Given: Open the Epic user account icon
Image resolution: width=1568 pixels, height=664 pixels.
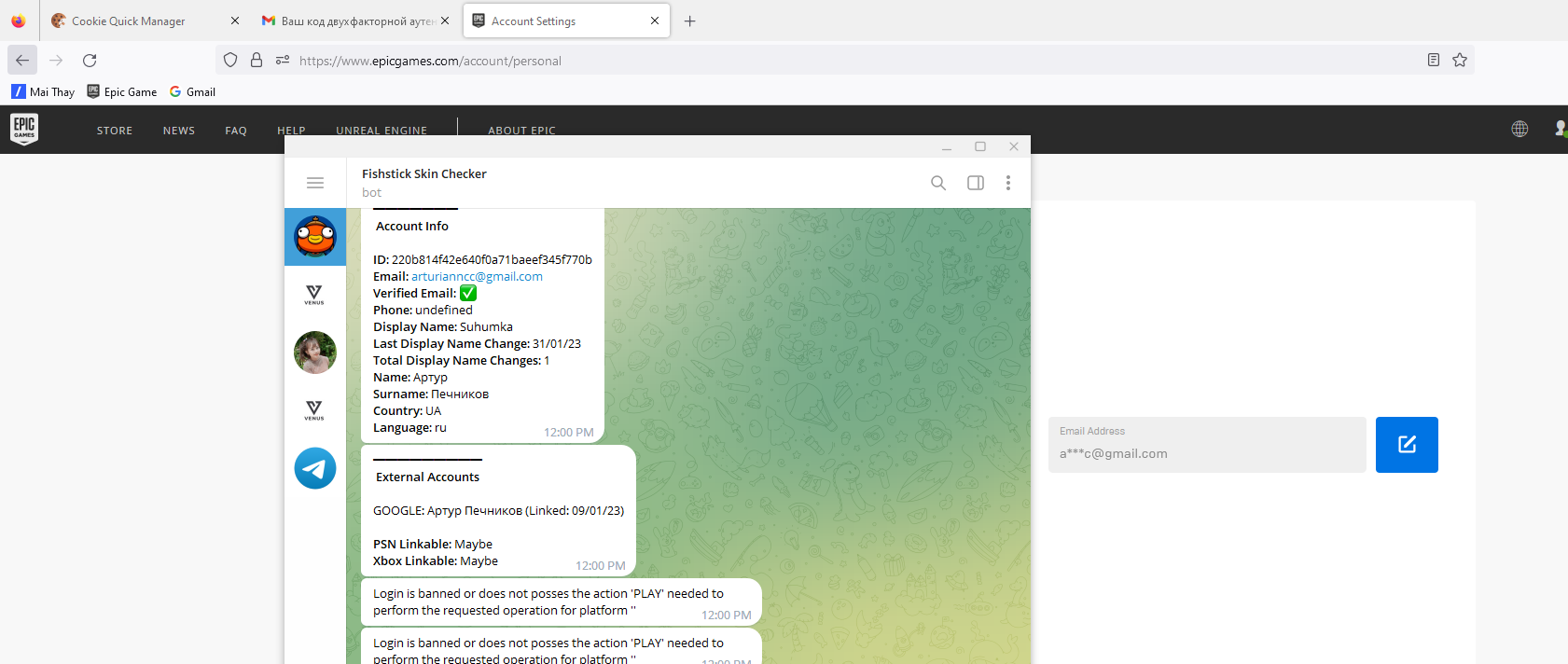Looking at the screenshot, I should (1561, 129).
